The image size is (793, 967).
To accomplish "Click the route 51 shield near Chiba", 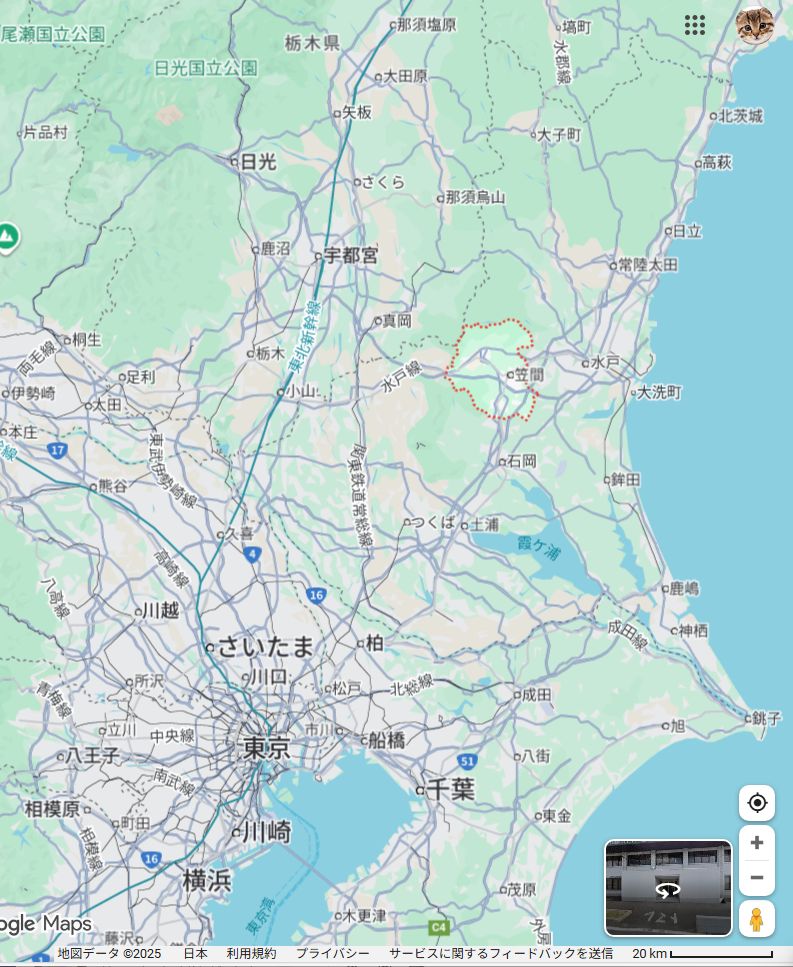I will coord(467,761).
